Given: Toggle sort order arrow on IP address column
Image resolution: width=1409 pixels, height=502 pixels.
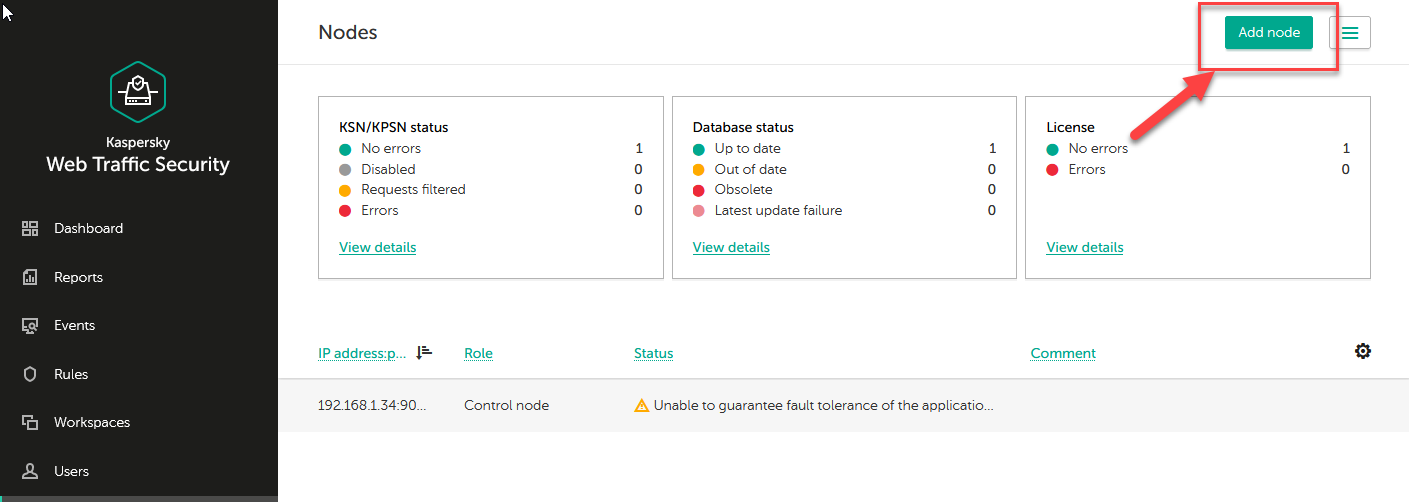Looking at the screenshot, I should [x=424, y=352].
